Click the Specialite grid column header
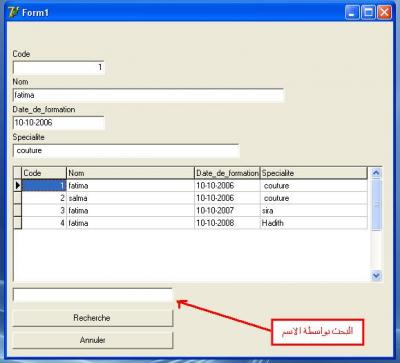This screenshot has height=363, width=400. (314, 173)
